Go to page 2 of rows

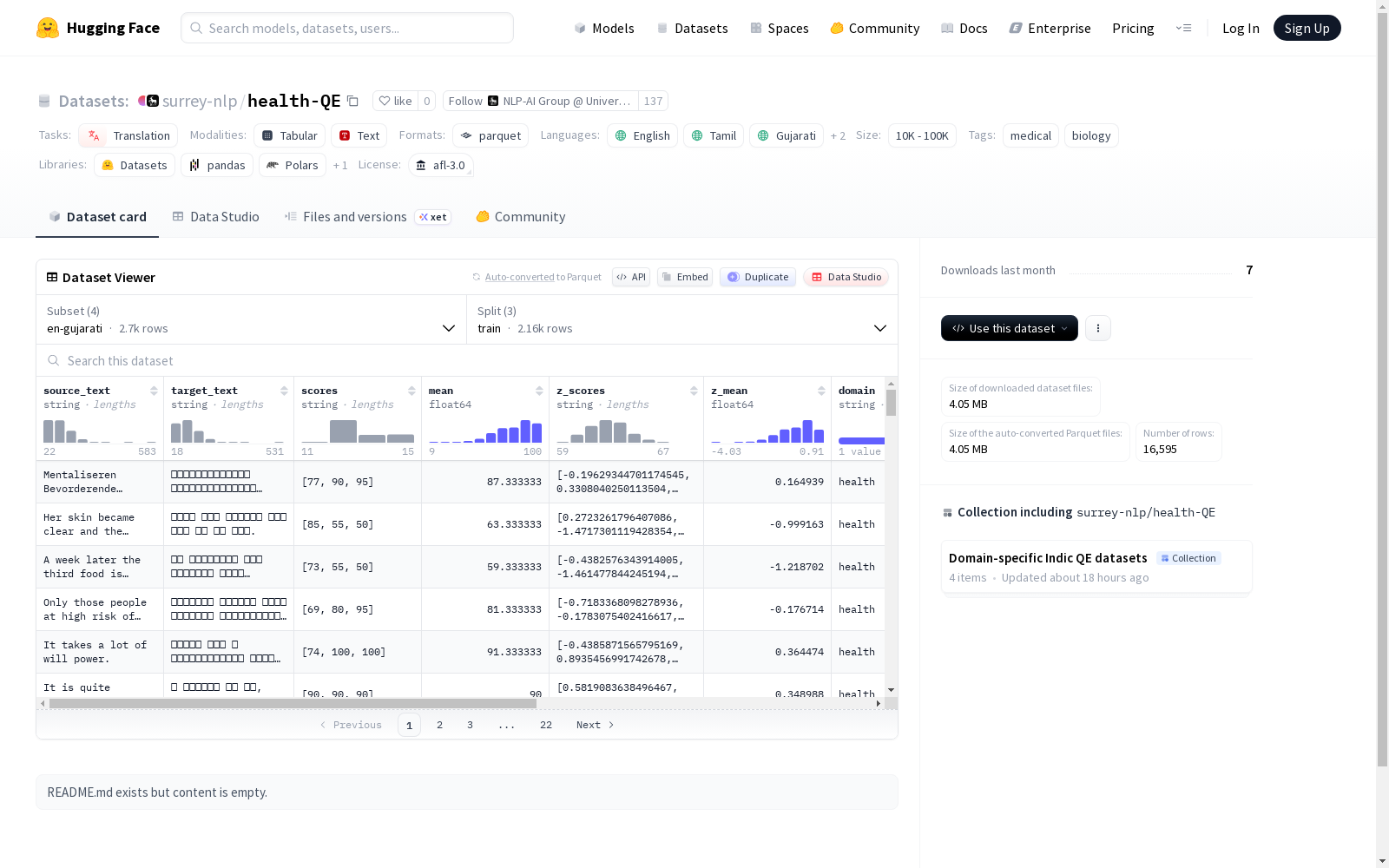pyautogui.click(x=439, y=725)
